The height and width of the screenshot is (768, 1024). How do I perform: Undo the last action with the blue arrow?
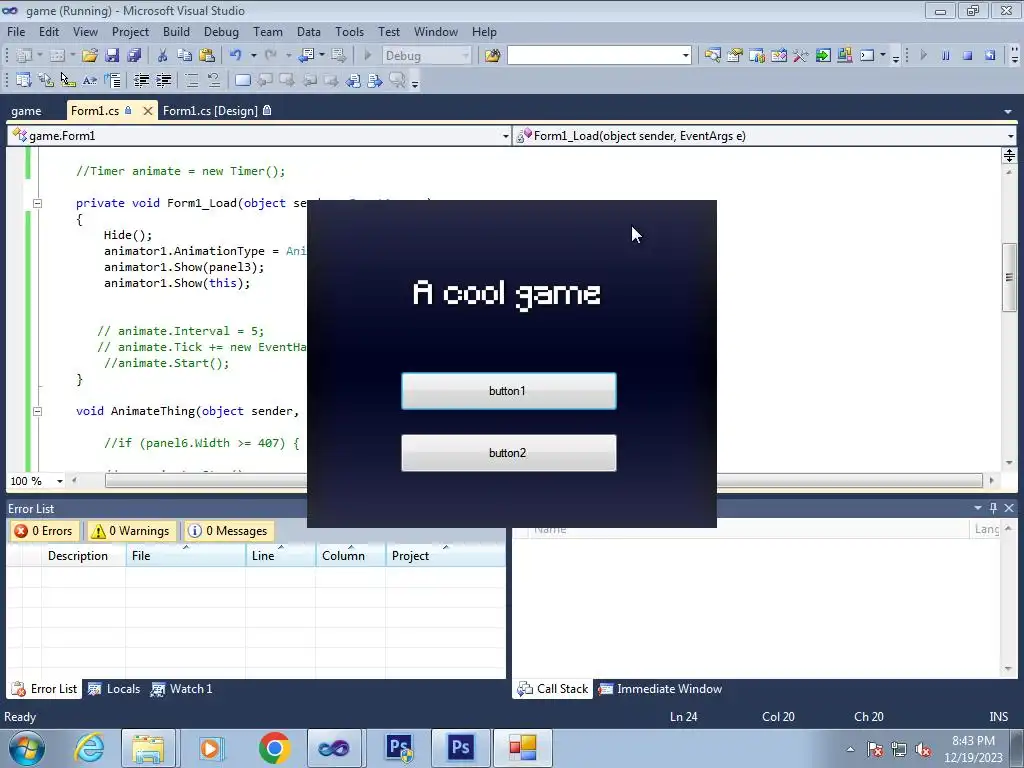(x=236, y=56)
